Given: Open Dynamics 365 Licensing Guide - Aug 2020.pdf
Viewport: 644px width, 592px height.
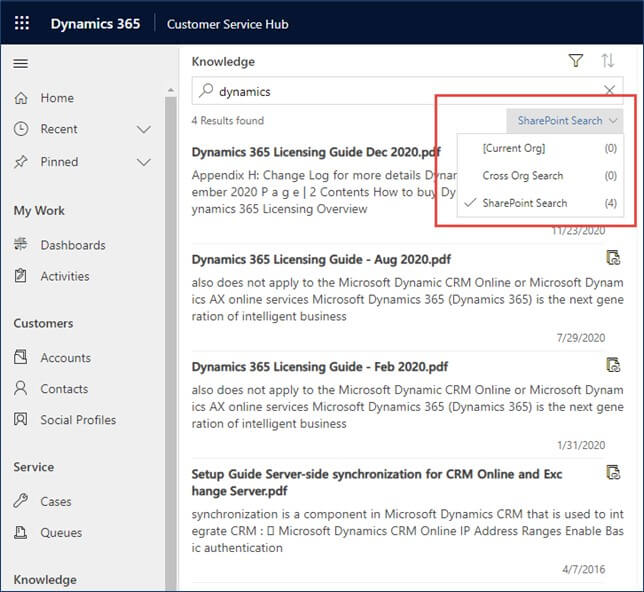Looking at the screenshot, I should 321,260.
